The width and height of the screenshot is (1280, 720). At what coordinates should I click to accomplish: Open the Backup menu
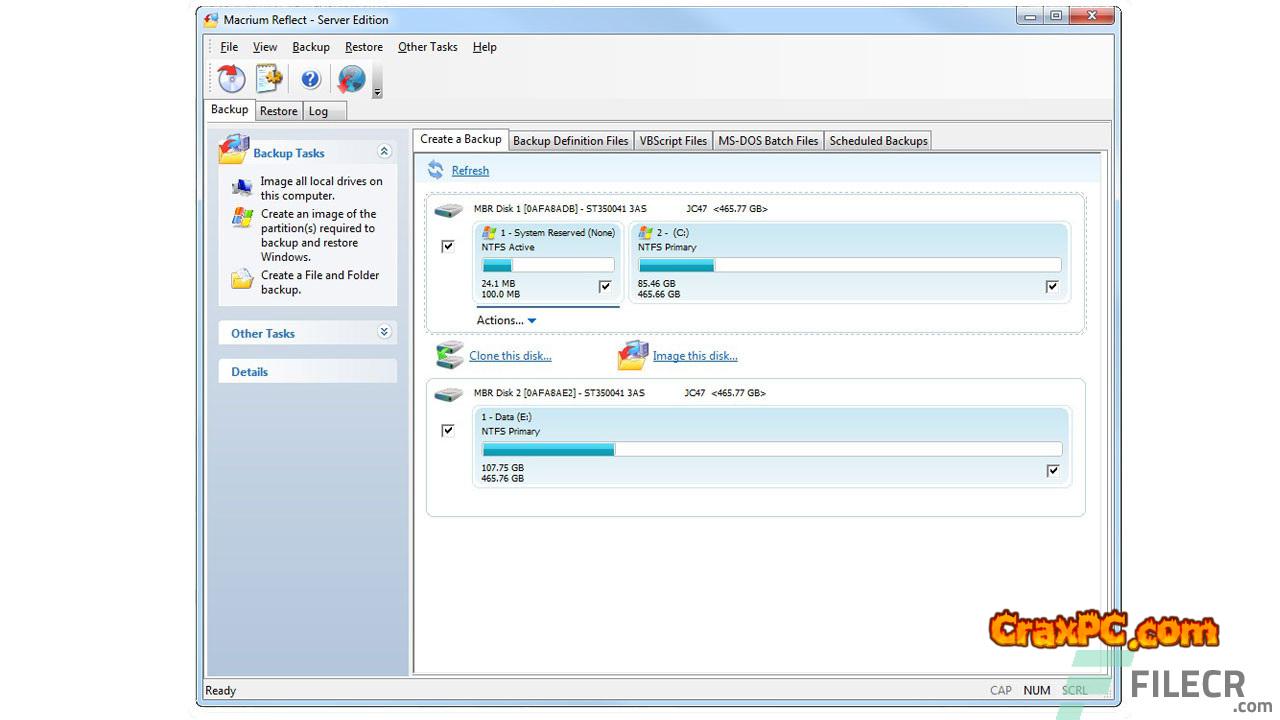pos(311,47)
